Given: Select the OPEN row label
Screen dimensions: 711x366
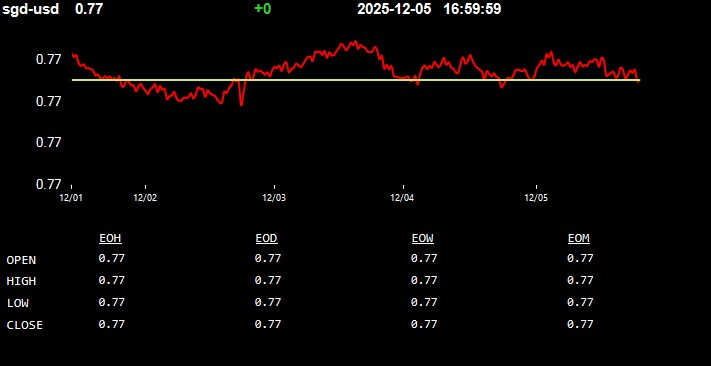Looking at the screenshot, I should [21, 260].
